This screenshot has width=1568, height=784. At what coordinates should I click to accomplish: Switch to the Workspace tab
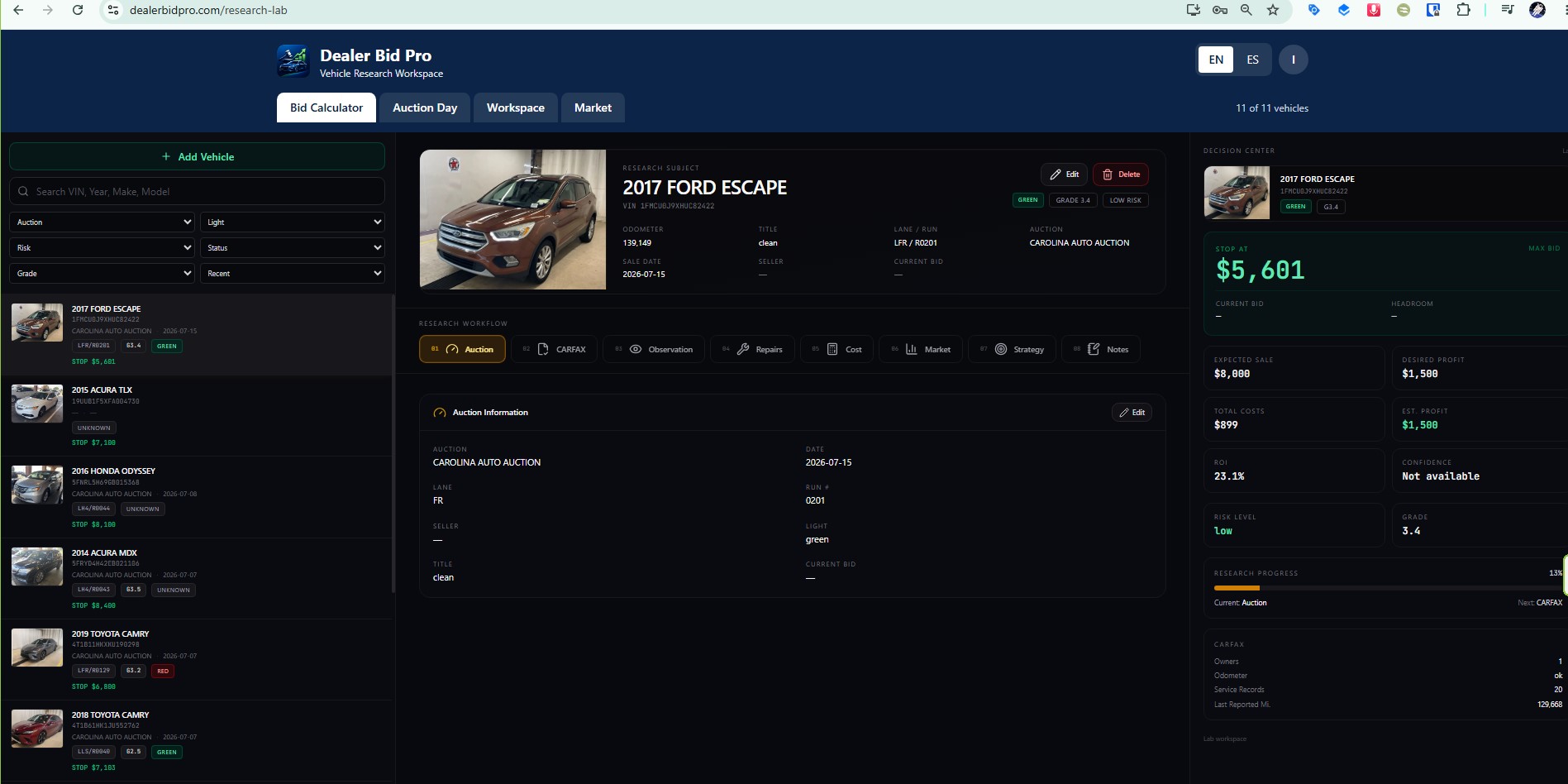tap(516, 108)
